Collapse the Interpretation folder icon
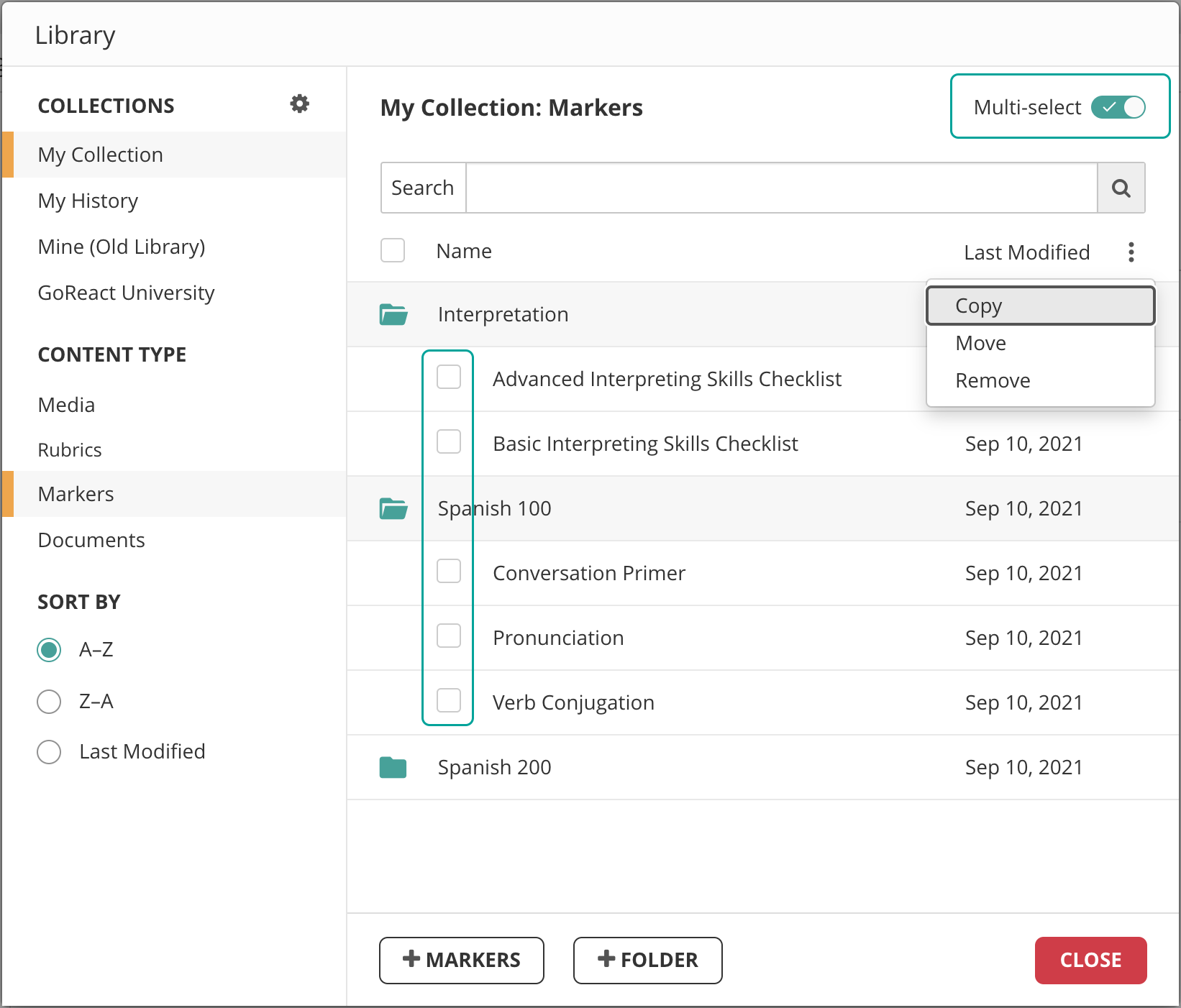 393,314
